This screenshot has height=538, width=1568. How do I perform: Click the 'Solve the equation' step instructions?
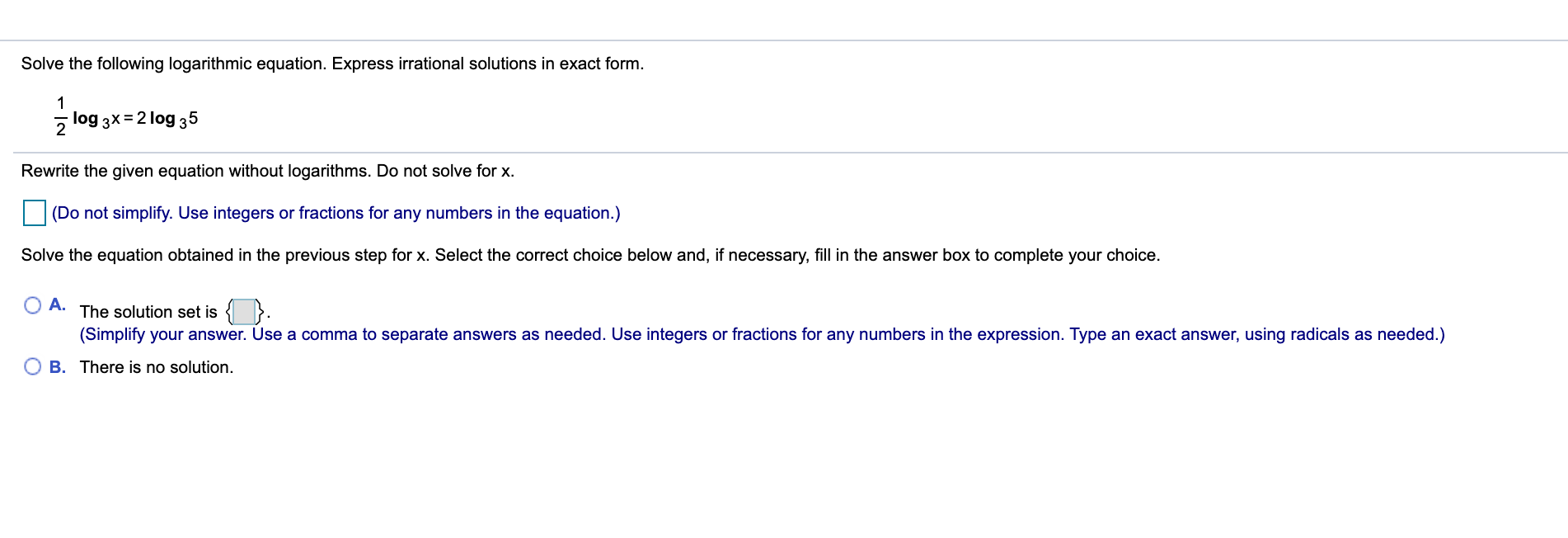[x=589, y=255]
